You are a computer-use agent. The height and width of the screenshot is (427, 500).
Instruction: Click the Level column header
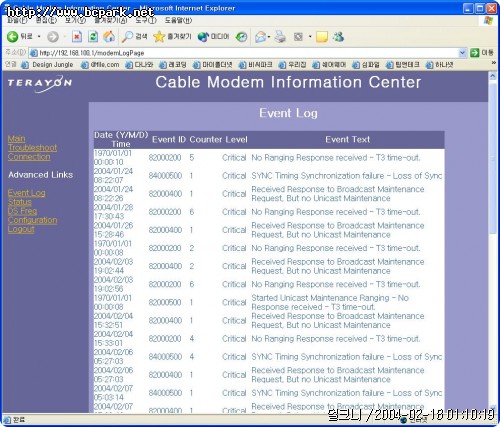[236, 139]
